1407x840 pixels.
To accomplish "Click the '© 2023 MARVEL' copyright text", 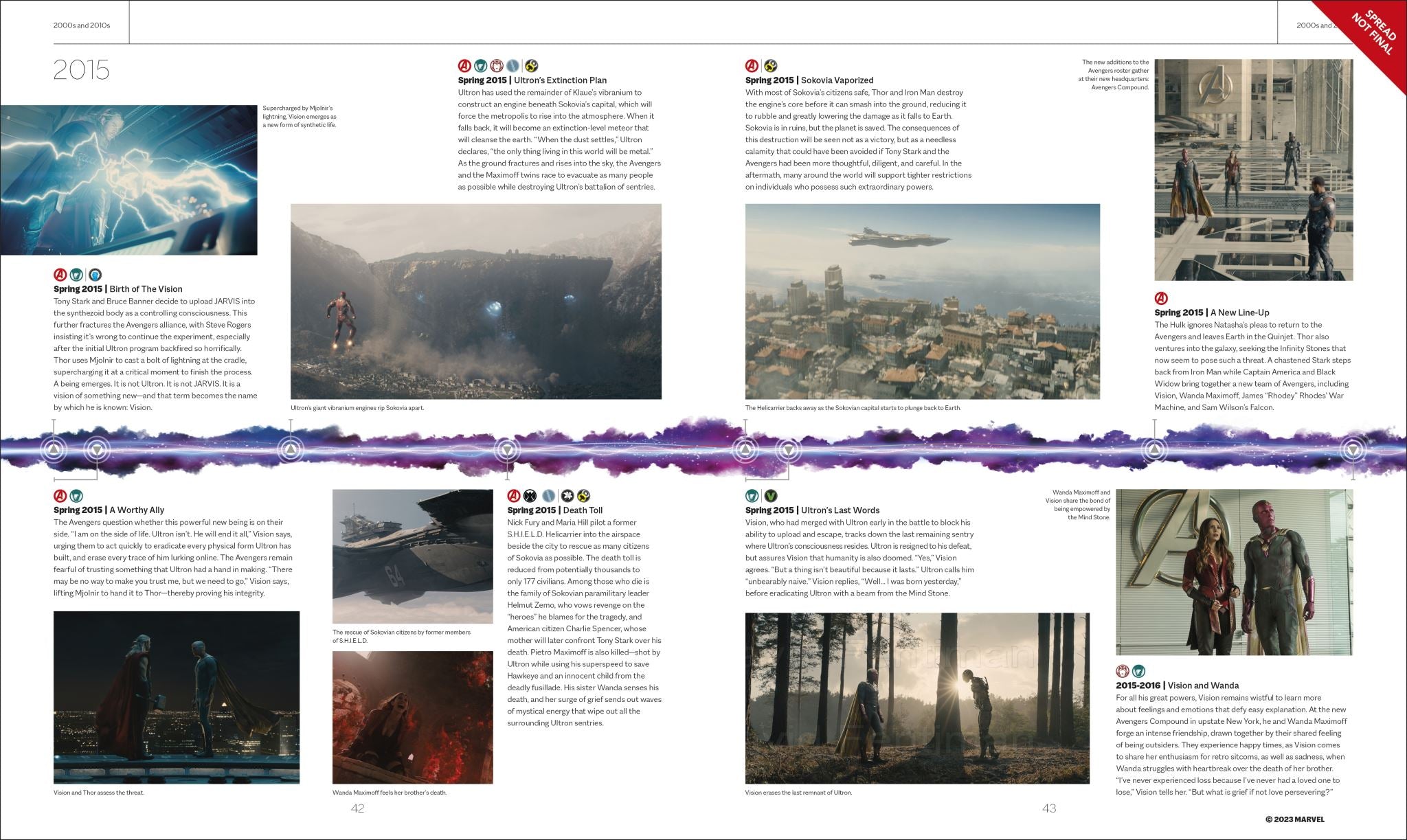I will click(x=1295, y=819).
